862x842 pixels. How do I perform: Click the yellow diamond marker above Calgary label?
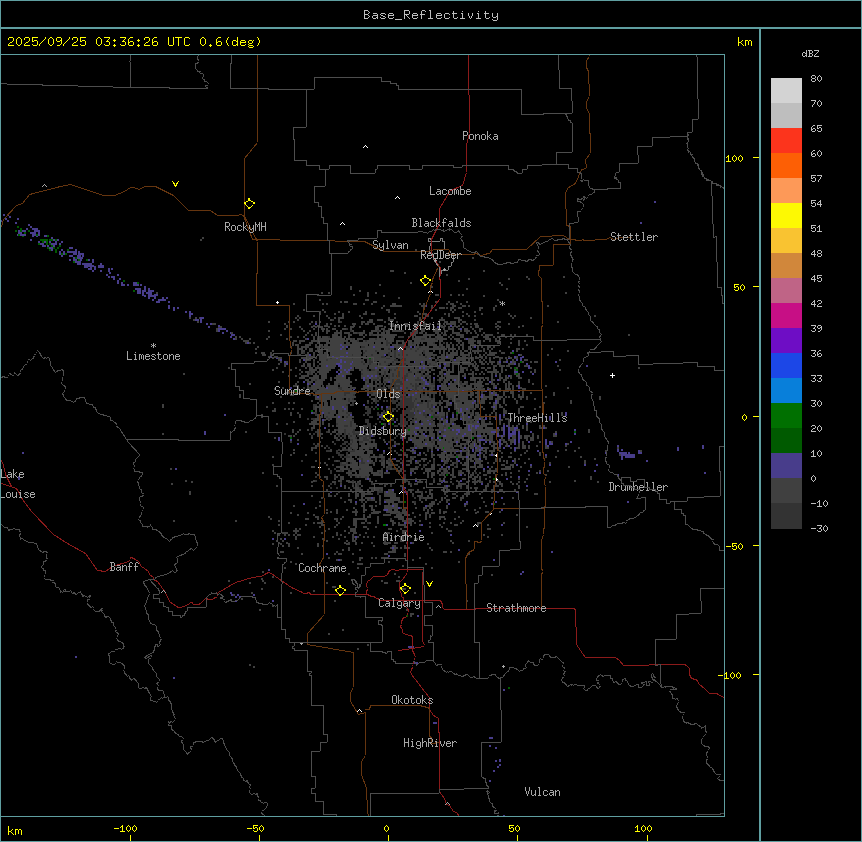click(405, 588)
